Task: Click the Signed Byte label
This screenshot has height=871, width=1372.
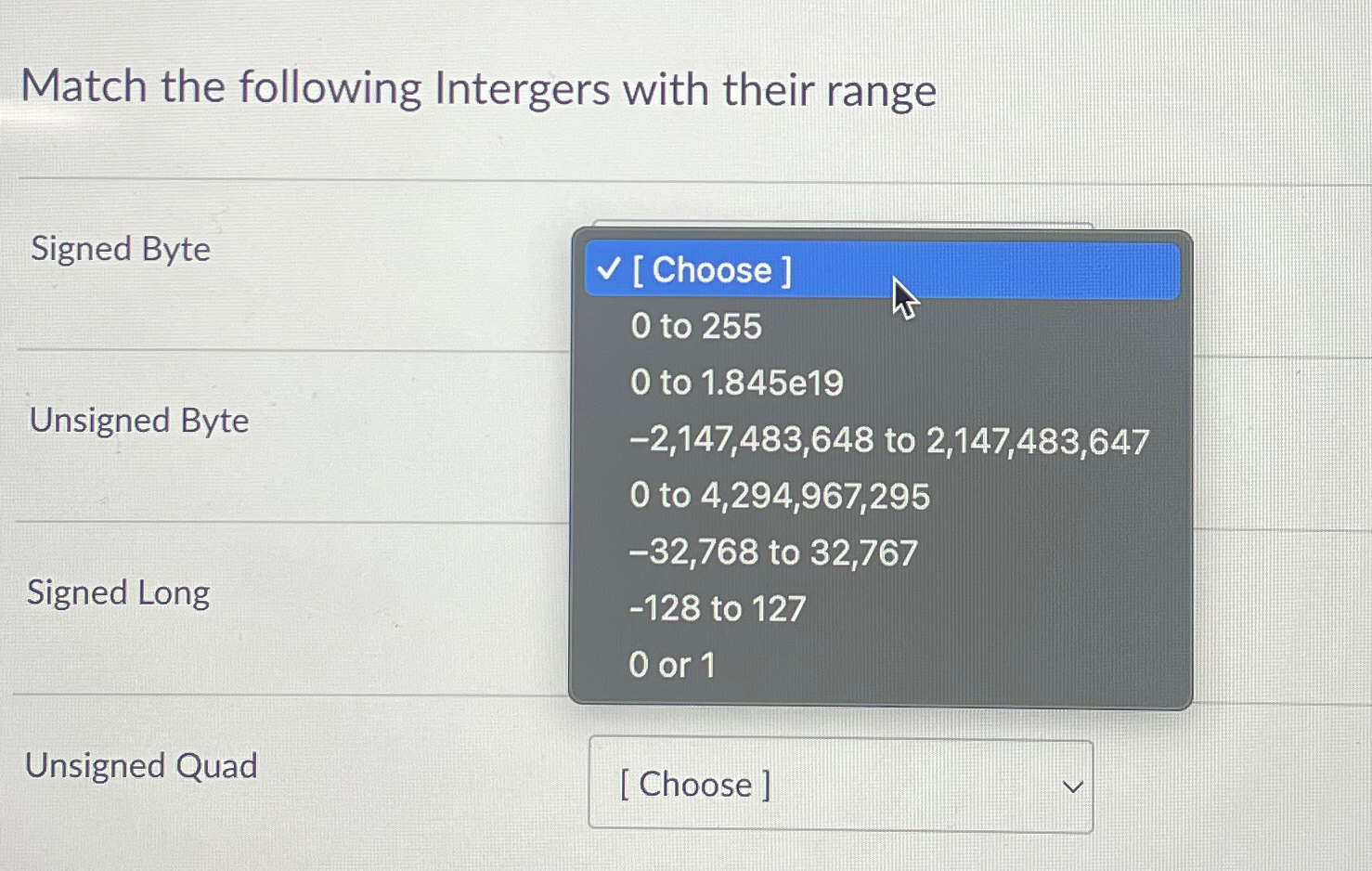Action: 119,249
